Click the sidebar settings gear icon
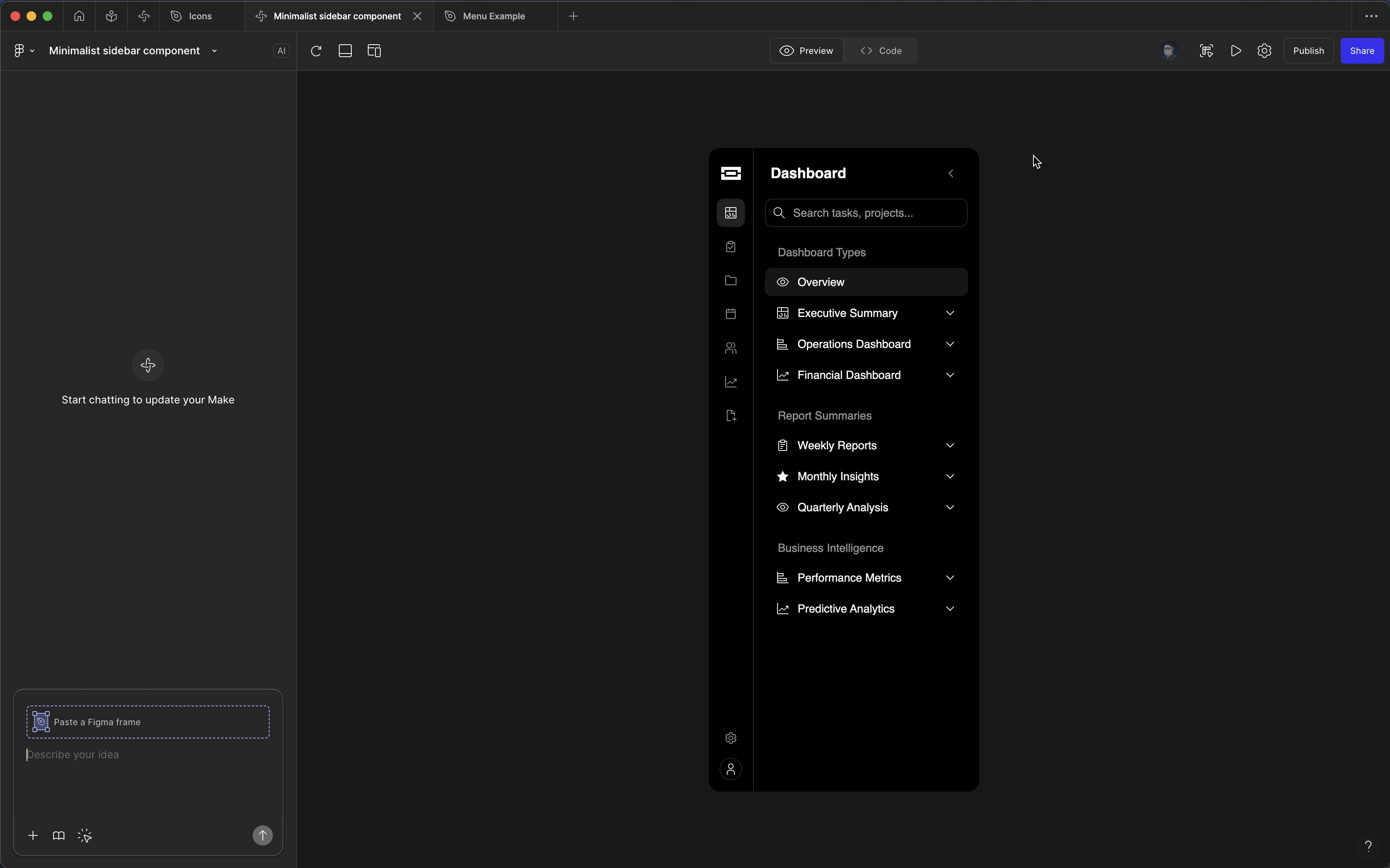Screen dimensions: 1390x868 tap(730, 738)
